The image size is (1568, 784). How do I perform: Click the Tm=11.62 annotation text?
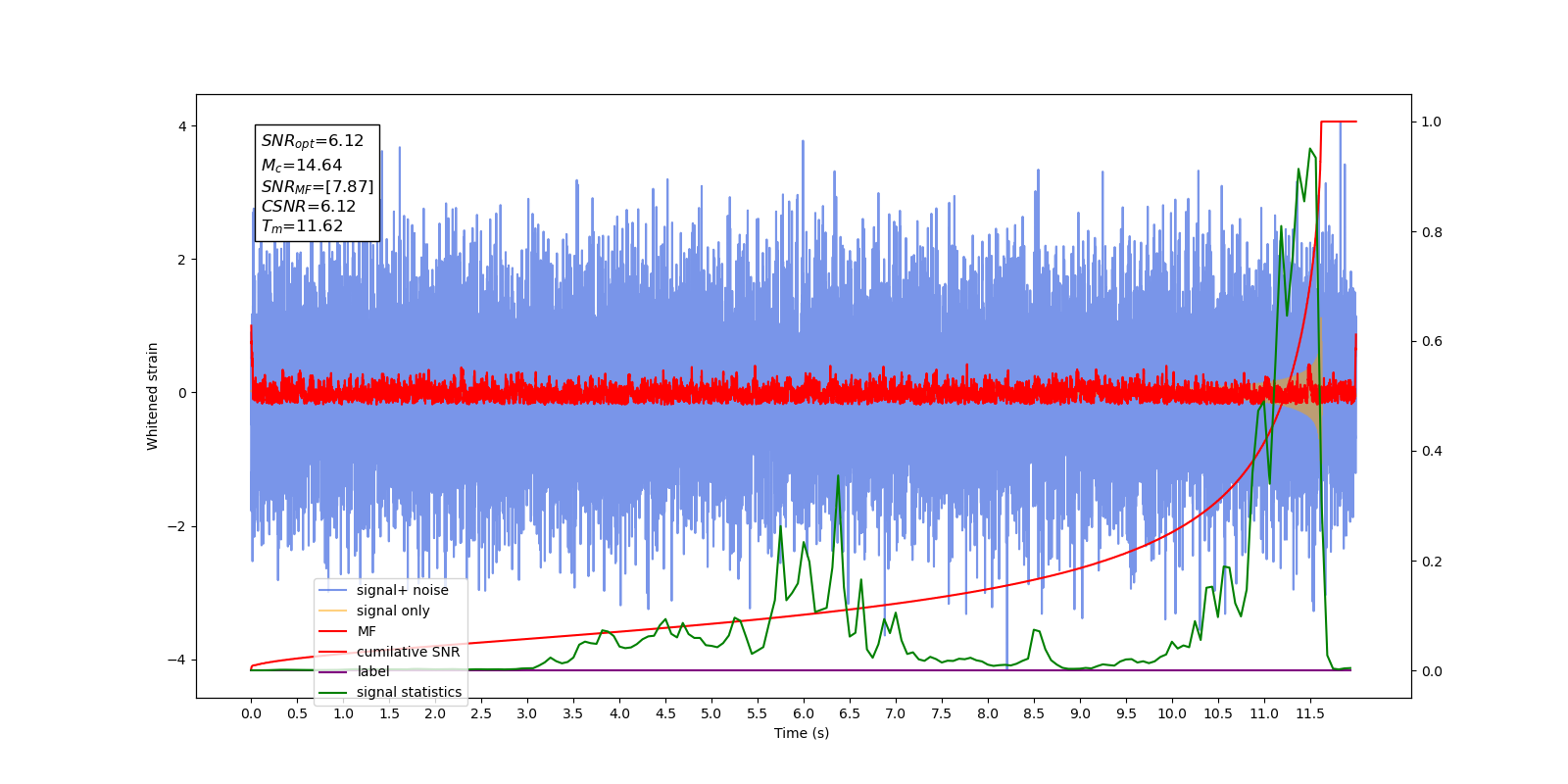[302, 226]
